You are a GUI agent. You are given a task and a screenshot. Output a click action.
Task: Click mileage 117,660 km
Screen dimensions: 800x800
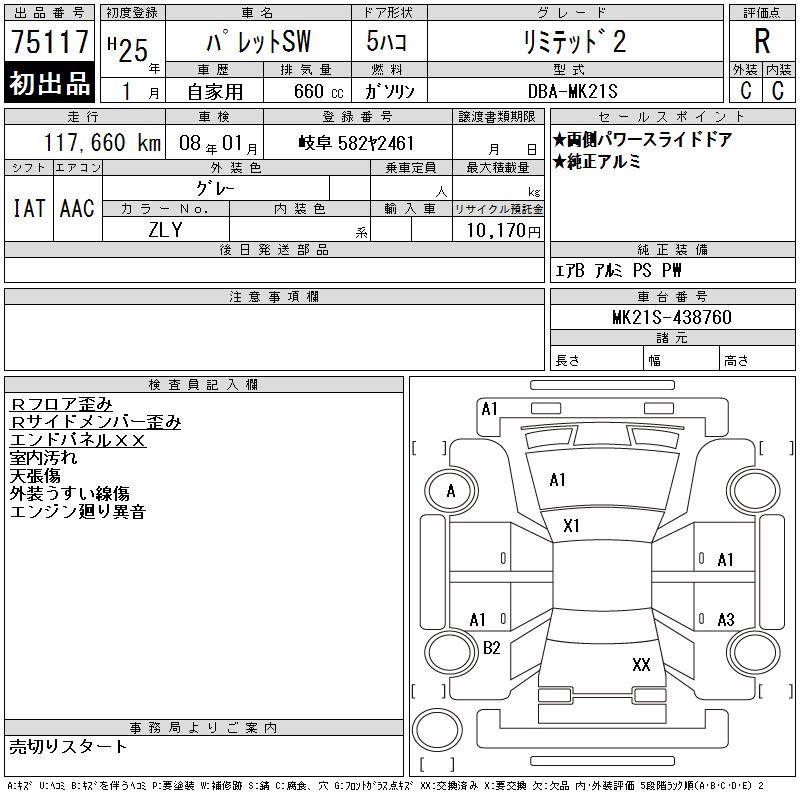point(102,143)
